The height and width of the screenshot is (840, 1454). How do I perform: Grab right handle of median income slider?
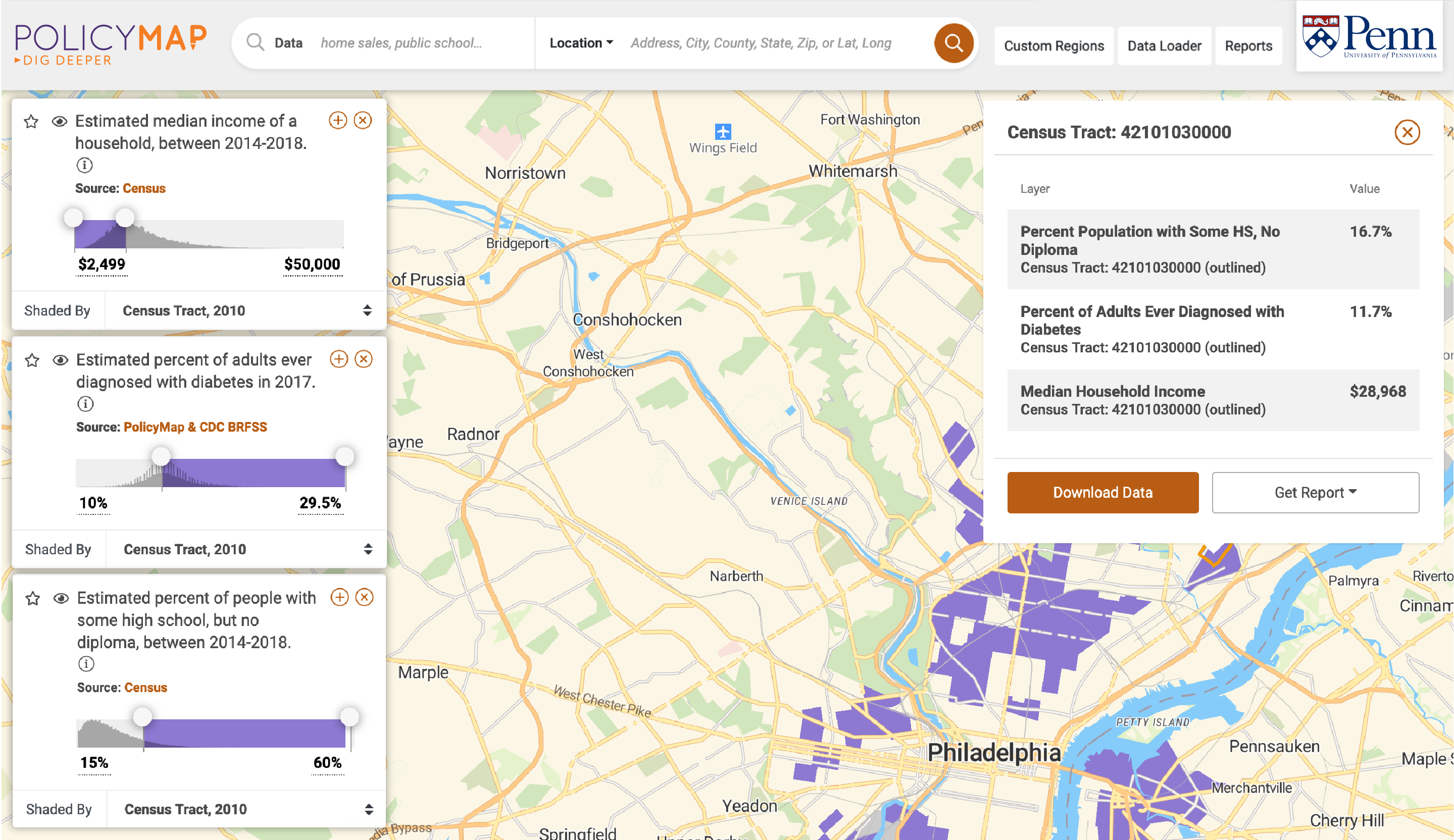tap(125, 218)
